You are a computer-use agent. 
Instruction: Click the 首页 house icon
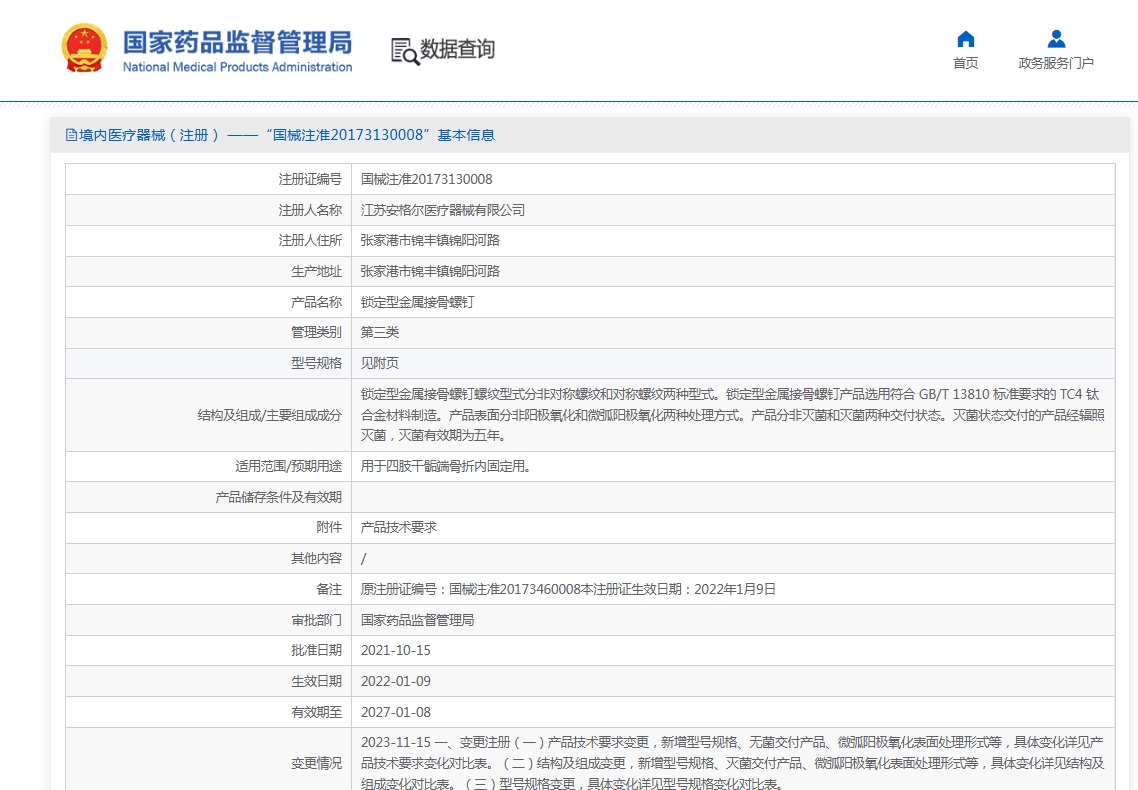point(965,39)
